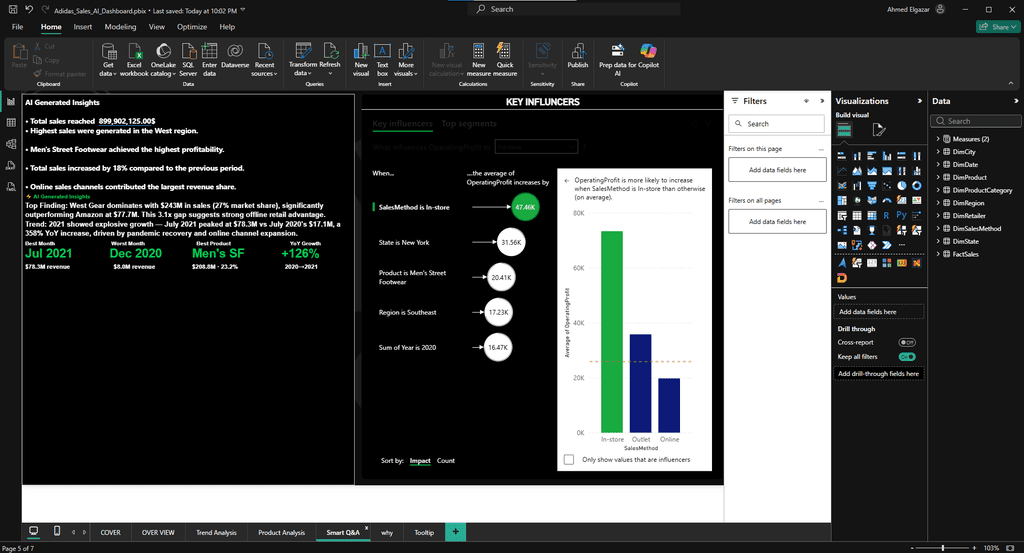
Task: Select the Python visual icon
Action: [901, 215]
